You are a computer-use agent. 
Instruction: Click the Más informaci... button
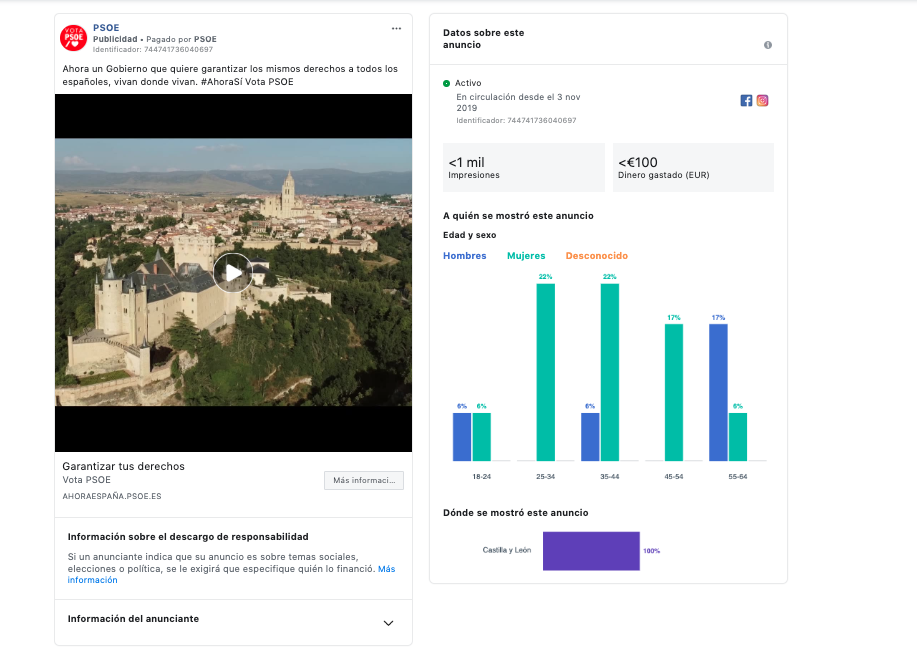tap(364, 480)
